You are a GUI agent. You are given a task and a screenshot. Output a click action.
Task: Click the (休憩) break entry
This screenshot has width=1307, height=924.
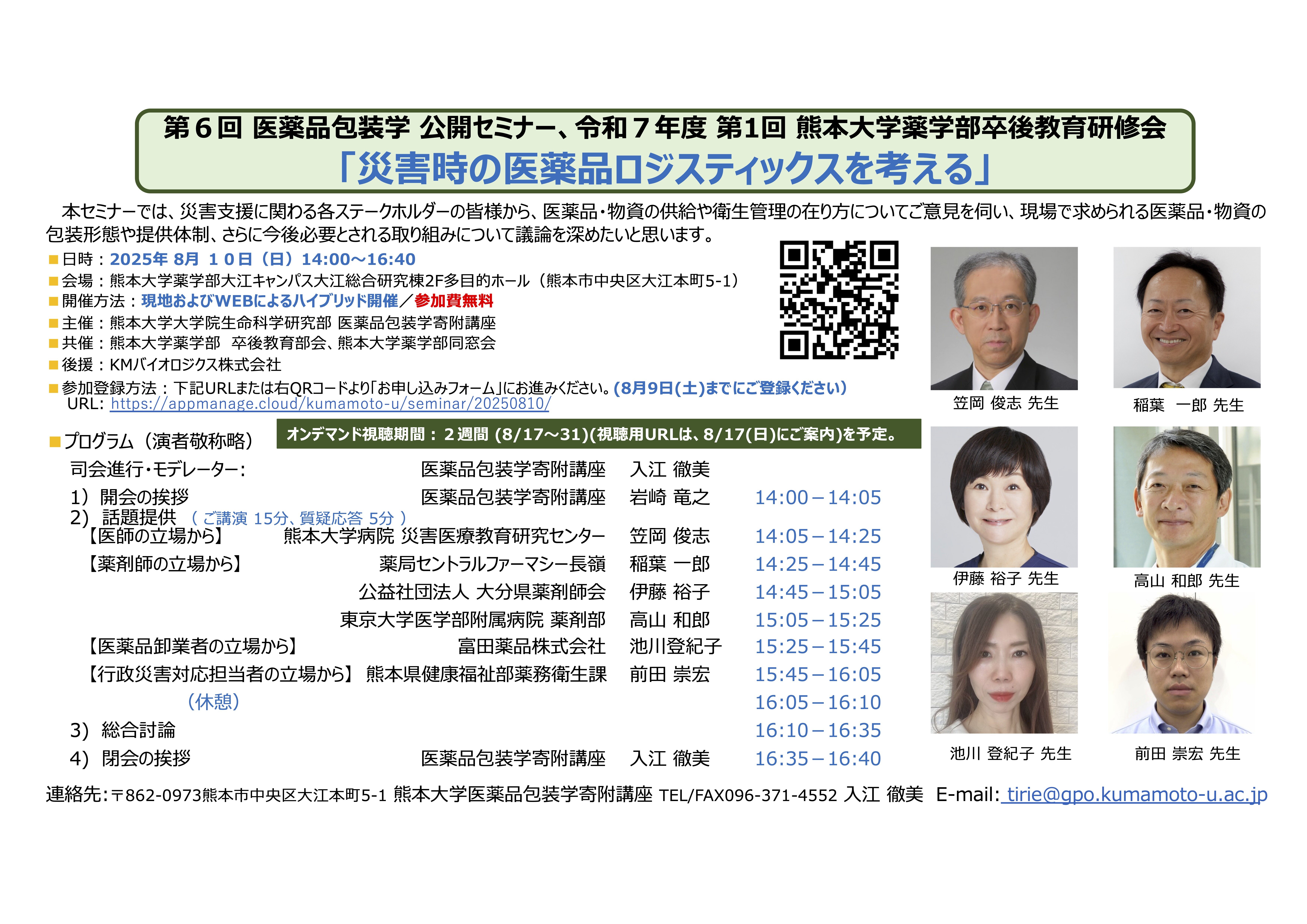click(x=214, y=702)
